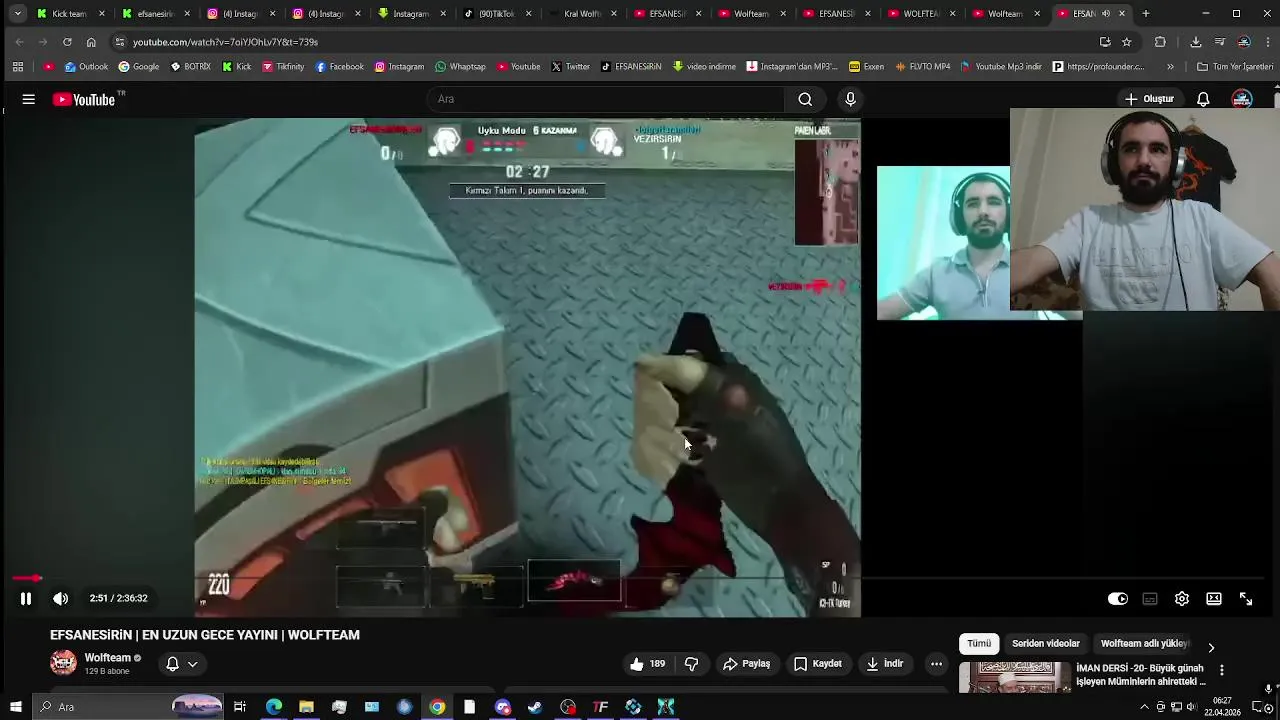This screenshot has width=1280, height=720.
Task: Open the YouTube account avatar menu
Action: (1242, 99)
